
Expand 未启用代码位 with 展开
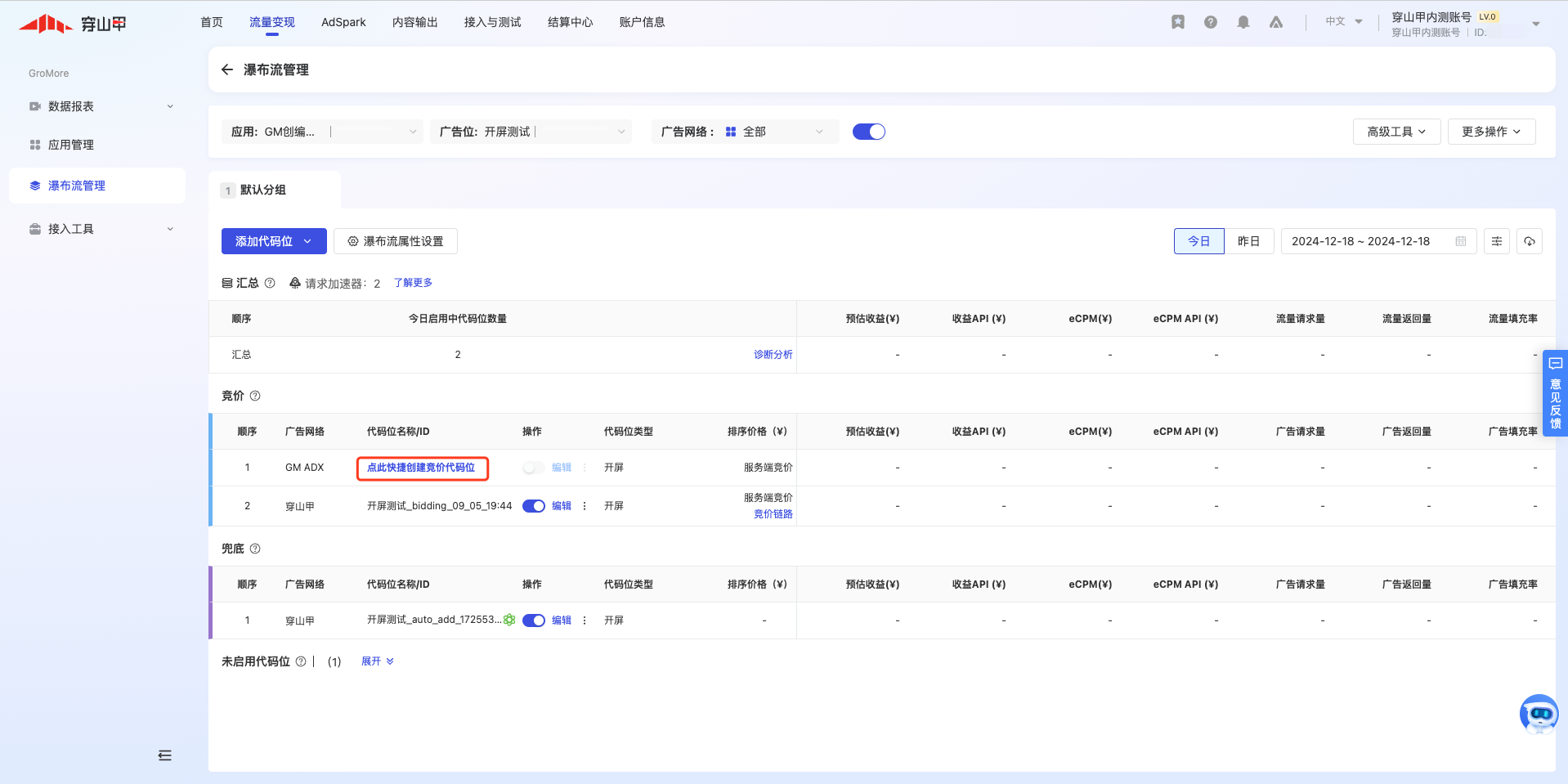click(378, 661)
